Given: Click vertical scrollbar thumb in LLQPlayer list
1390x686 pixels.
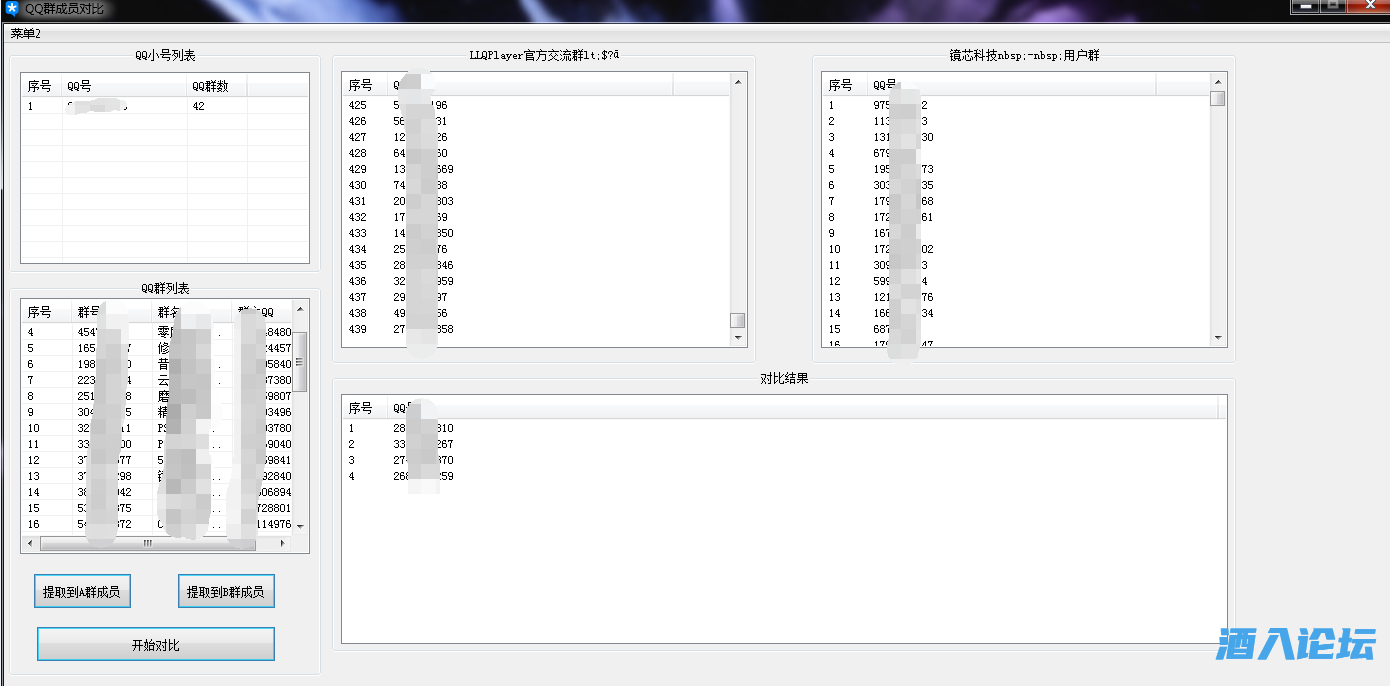Looking at the screenshot, I should click(738, 320).
